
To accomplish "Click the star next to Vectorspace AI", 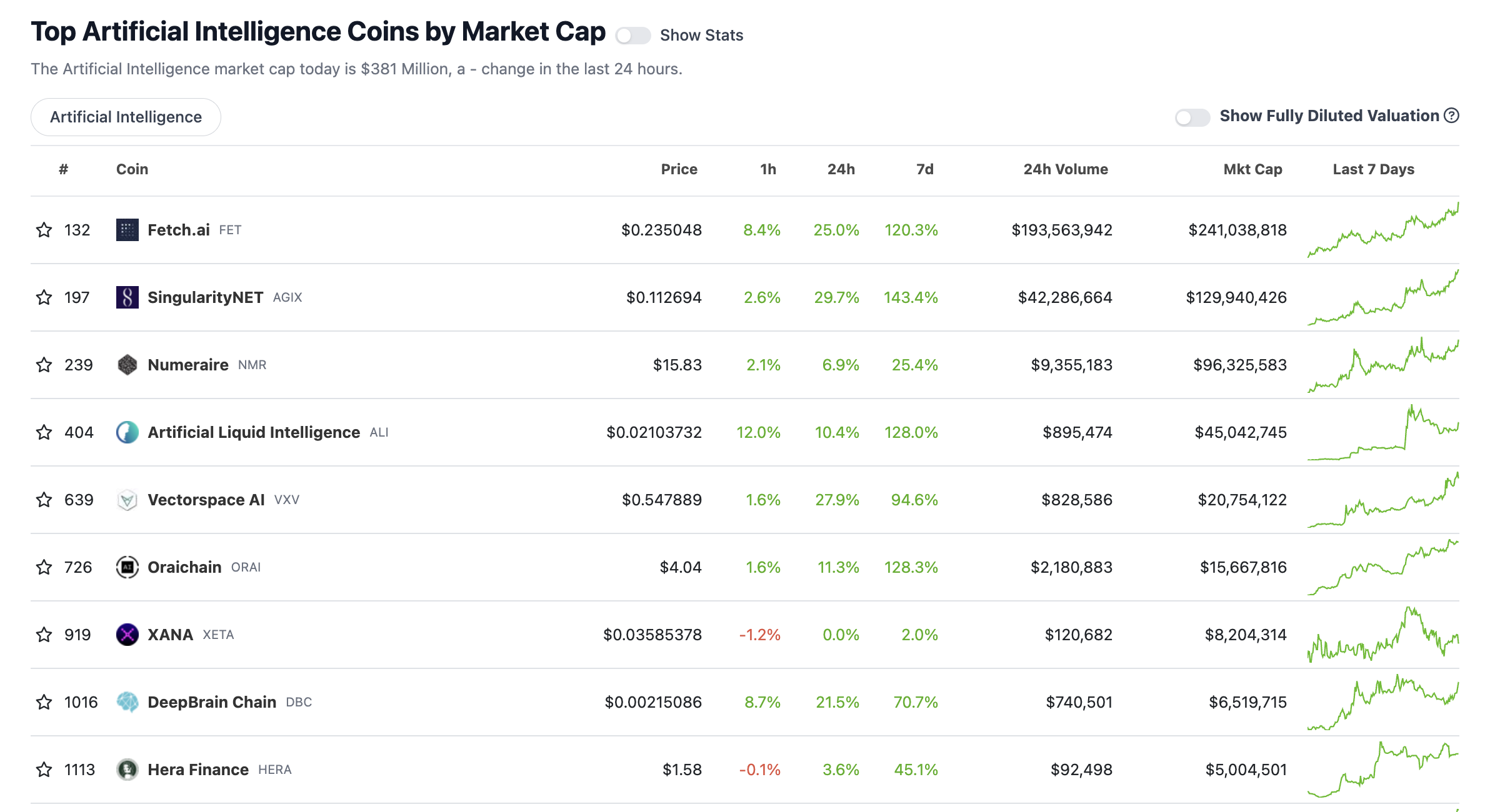I will click(44, 500).
